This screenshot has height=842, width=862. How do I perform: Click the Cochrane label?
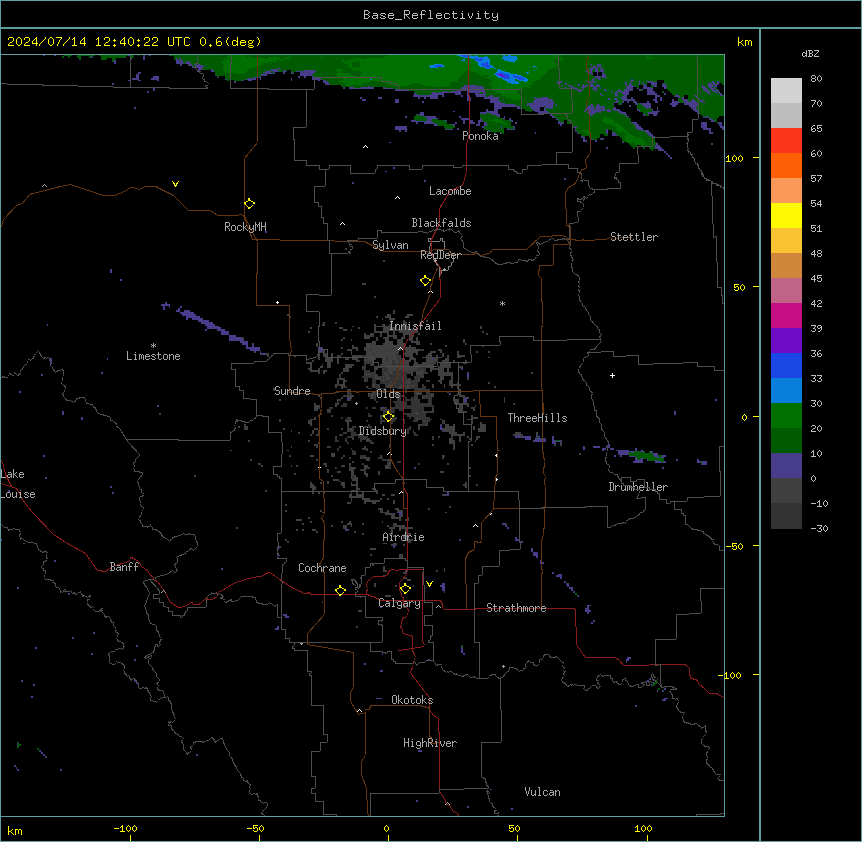[322, 568]
